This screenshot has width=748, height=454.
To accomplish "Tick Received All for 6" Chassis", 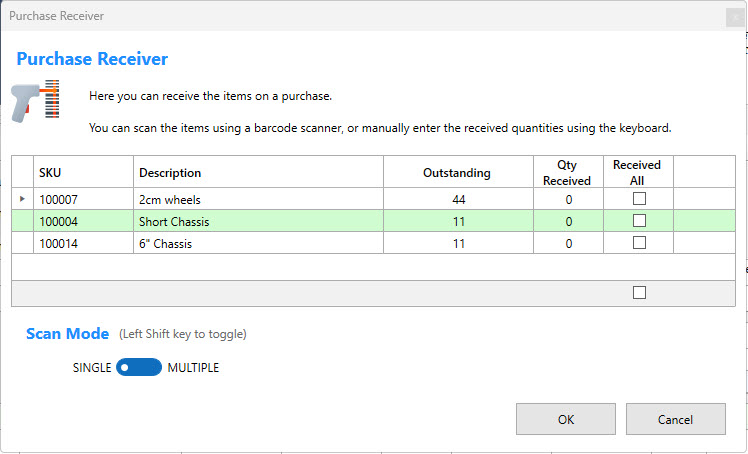I will (639, 243).
